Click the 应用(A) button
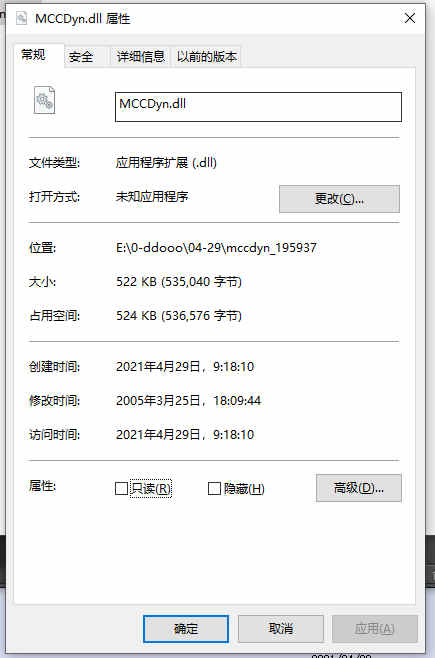The image size is (435, 658). point(375,629)
